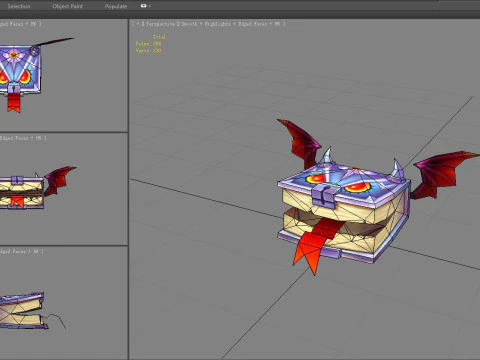Click the yellow Total statistics header
The width and height of the screenshot is (480, 360).
point(159,37)
